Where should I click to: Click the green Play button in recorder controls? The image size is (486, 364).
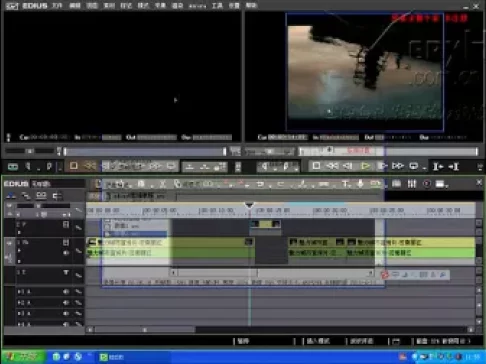tap(365, 166)
